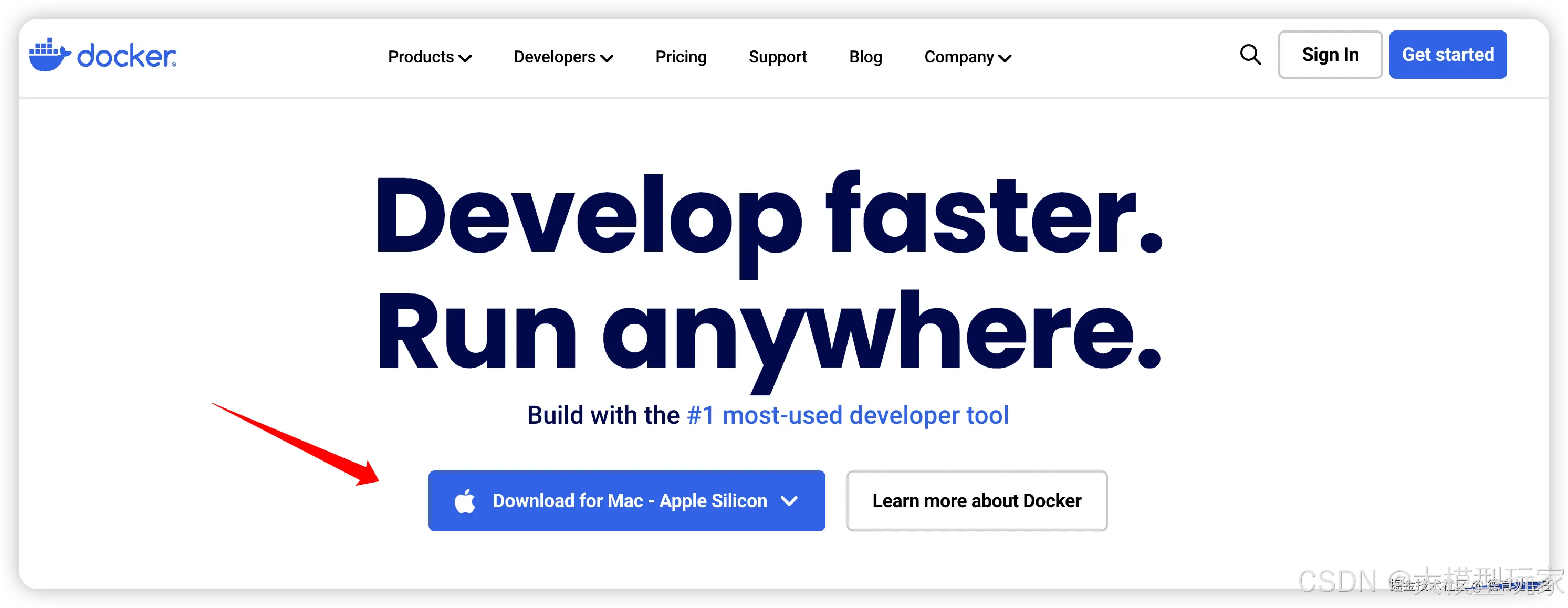Click the Docker whale logo
The height and width of the screenshot is (608, 1568).
tap(51, 54)
